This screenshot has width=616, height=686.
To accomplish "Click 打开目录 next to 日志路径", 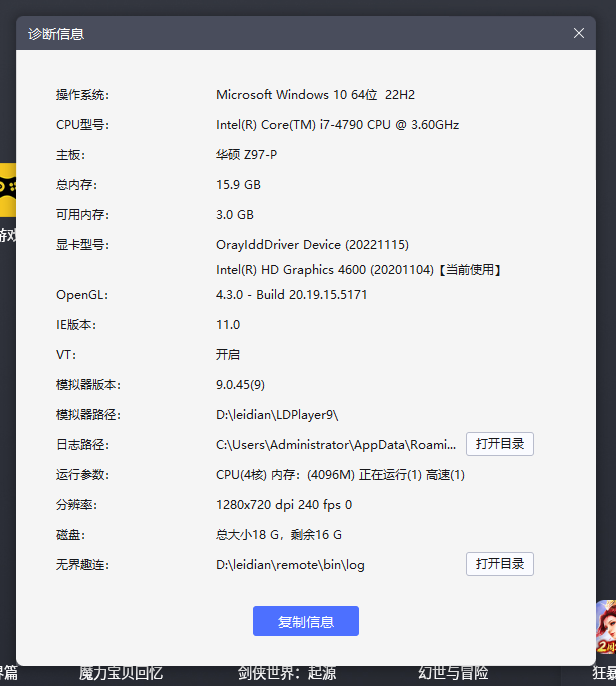I will (499, 444).
